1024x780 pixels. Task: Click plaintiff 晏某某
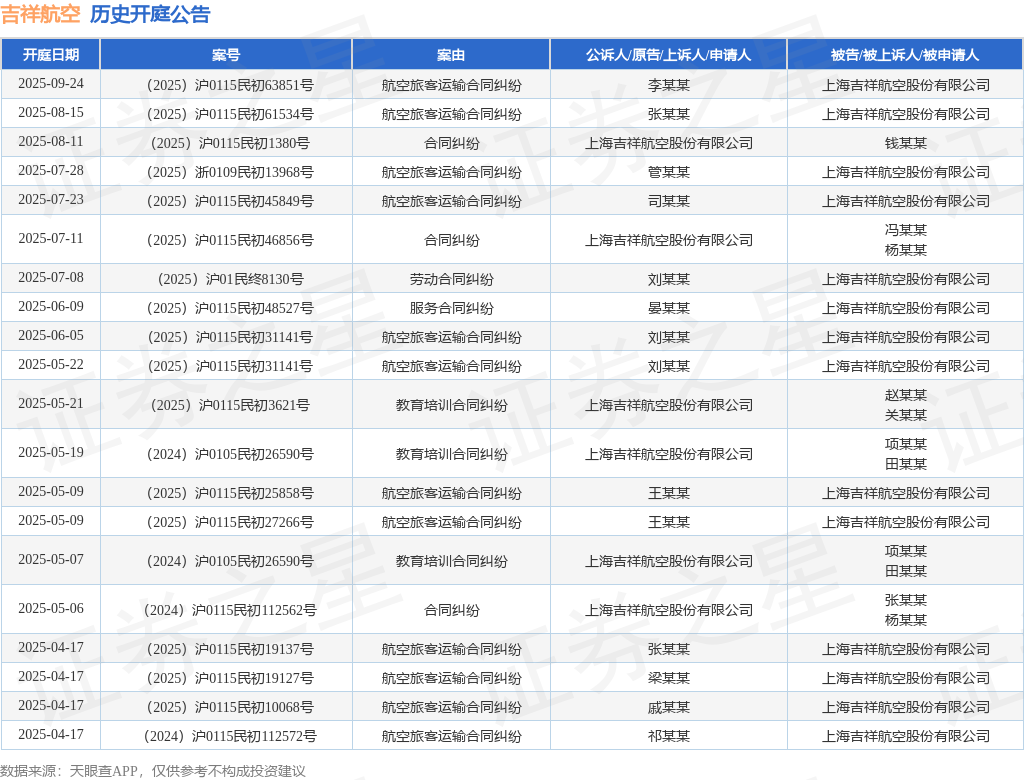669,308
